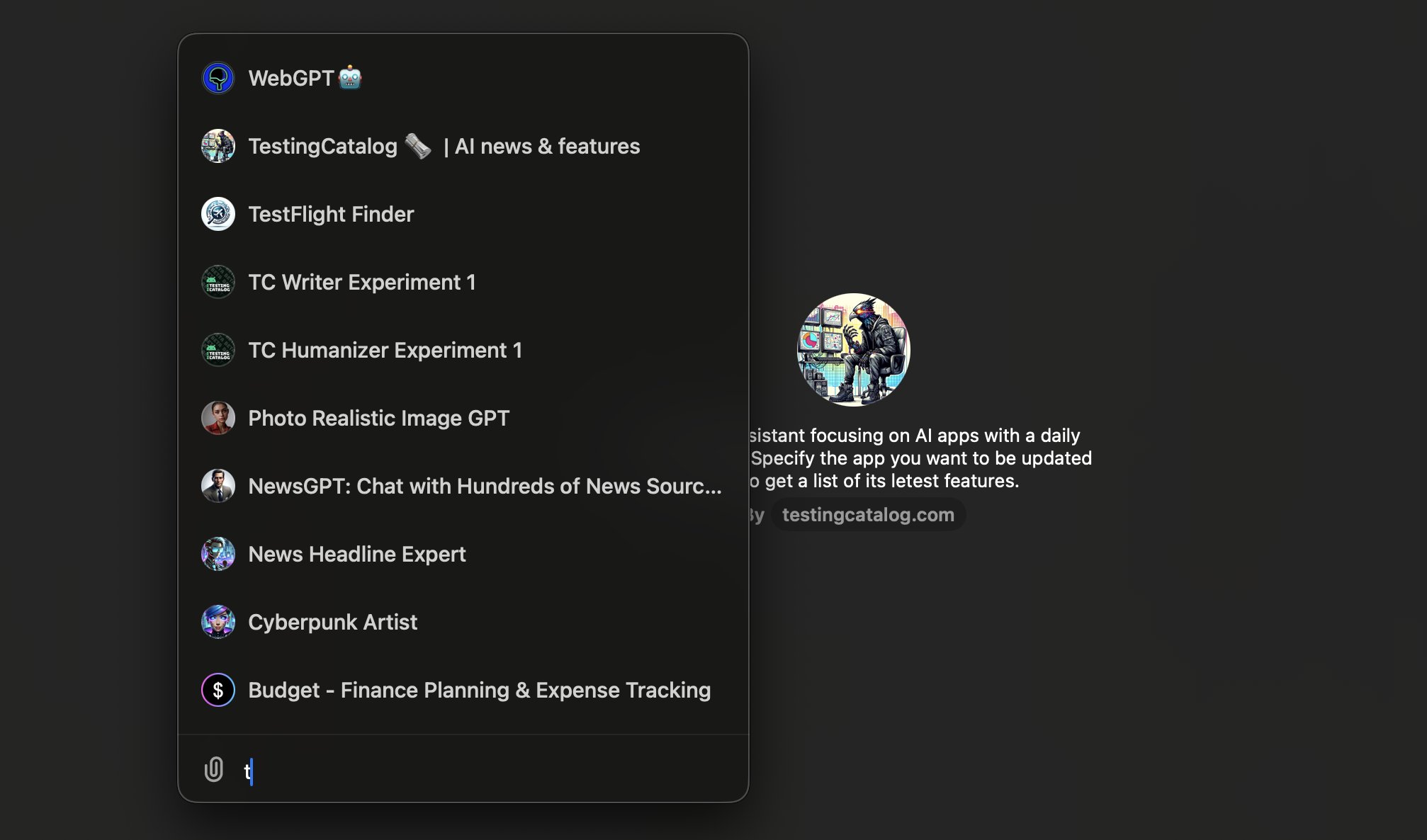The height and width of the screenshot is (840, 1427).
Task: Choose News Headline Expert entry
Action: [463, 554]
